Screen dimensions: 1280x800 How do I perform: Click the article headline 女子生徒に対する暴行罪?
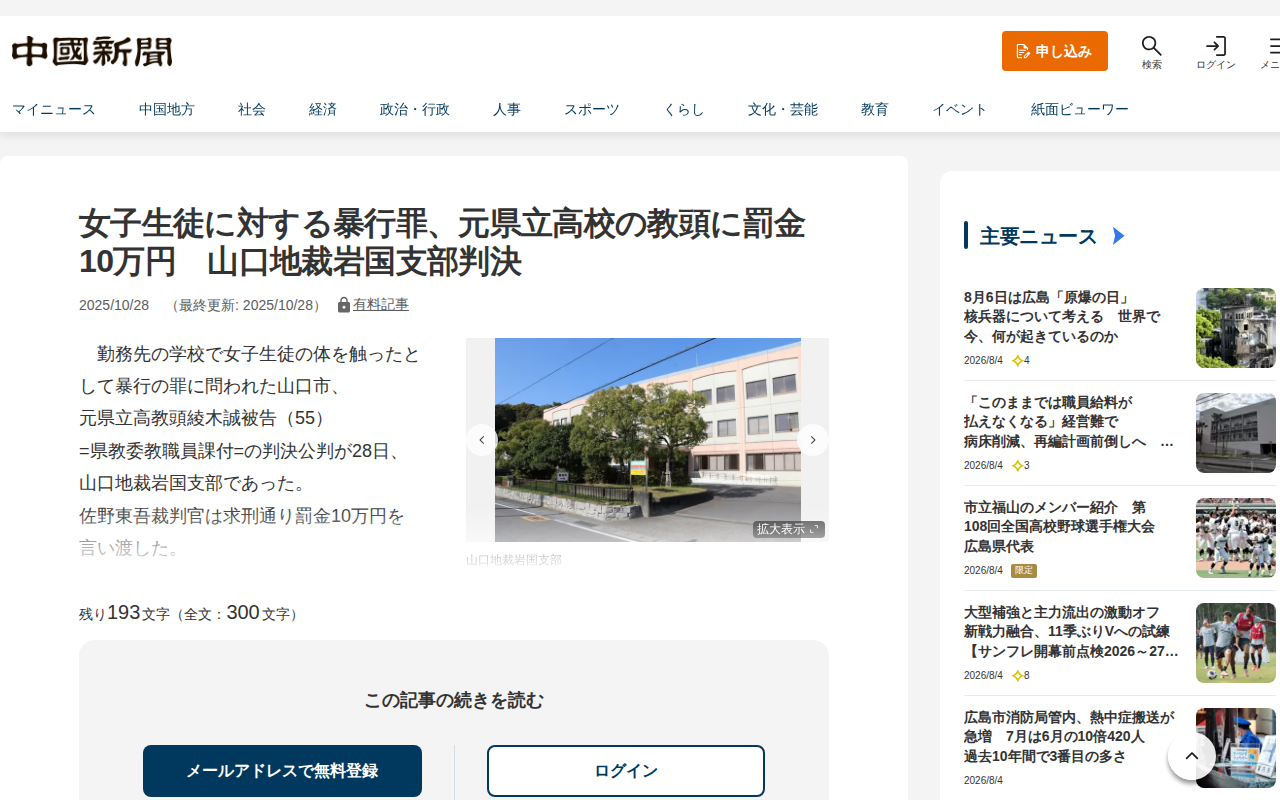[442, 242]
